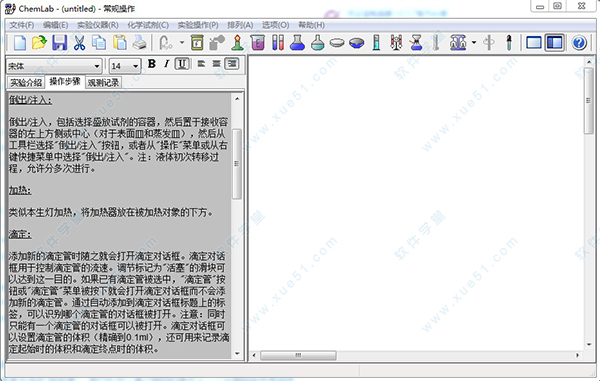This screenshot has height=381, width=600.
Task: Copy selection using the copy icon
Action: 99,42
